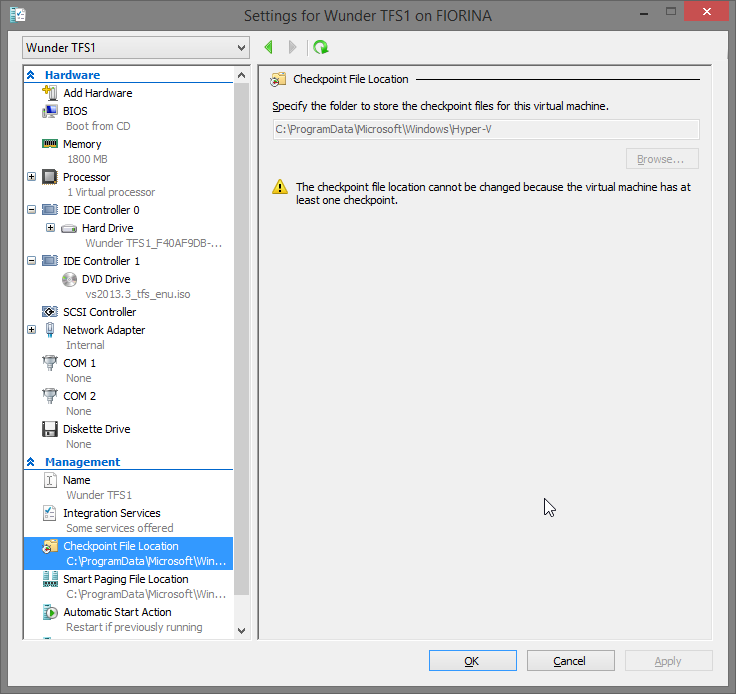Click 'Wunder TFS1_F40AF9DB-...' hard drive file
The height and width of the screenshot is (694, 736).
pyautogui.click(x=153, y=243)
